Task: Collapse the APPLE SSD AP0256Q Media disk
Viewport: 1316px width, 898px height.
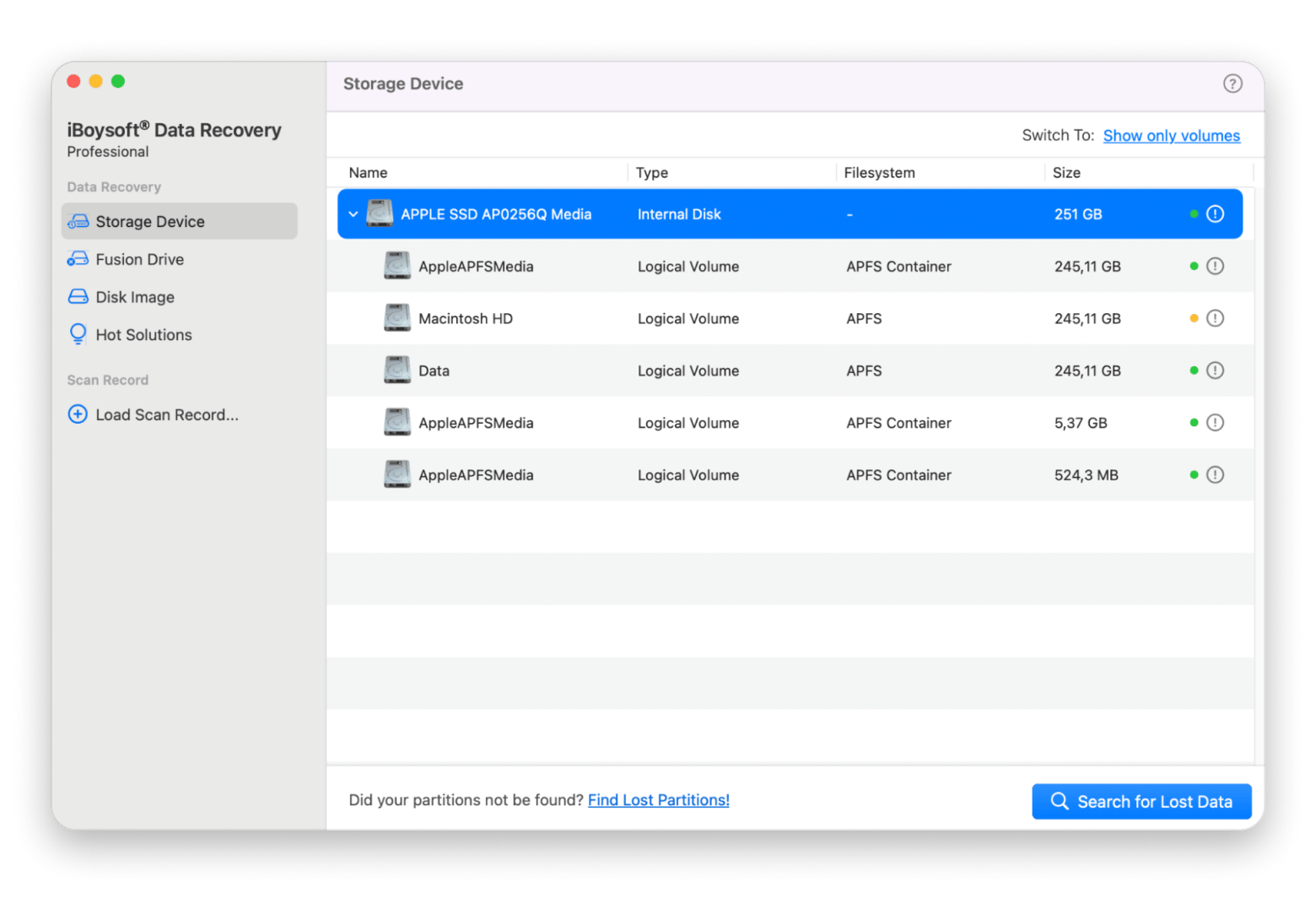Action: [x=353, y=214]
